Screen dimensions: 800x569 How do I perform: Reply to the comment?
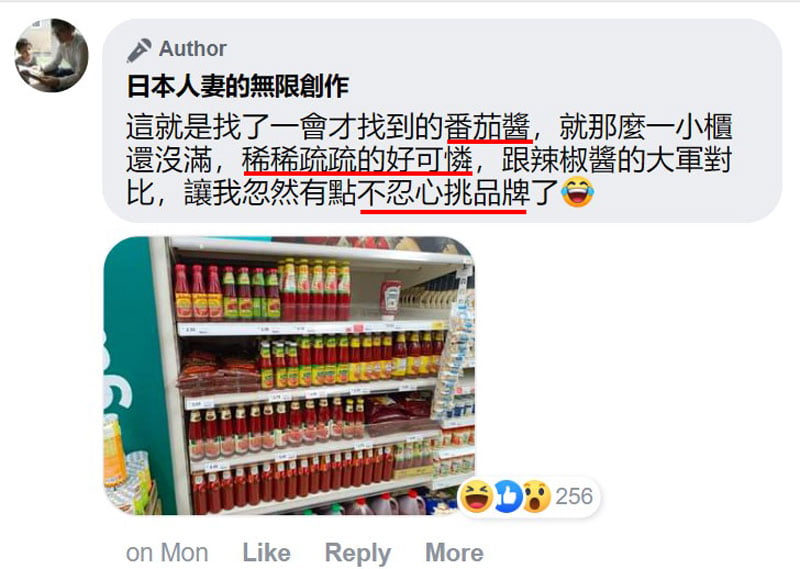point(358,553)
